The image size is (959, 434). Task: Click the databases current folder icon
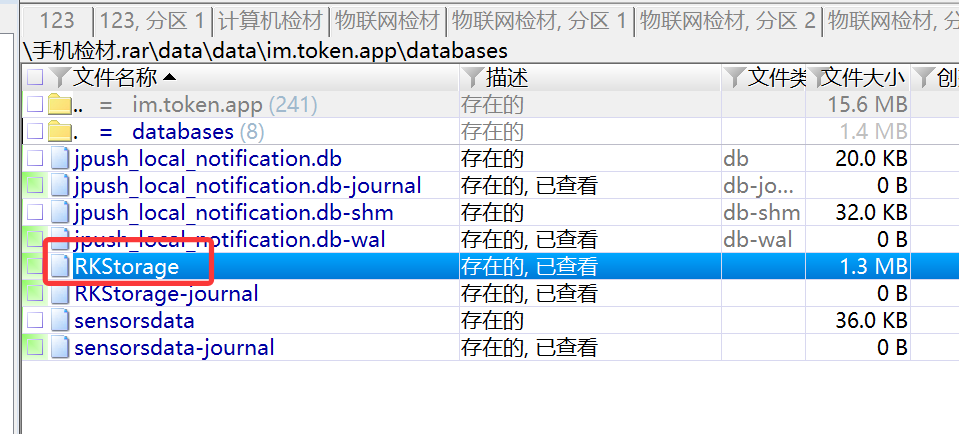click(59, 131)
